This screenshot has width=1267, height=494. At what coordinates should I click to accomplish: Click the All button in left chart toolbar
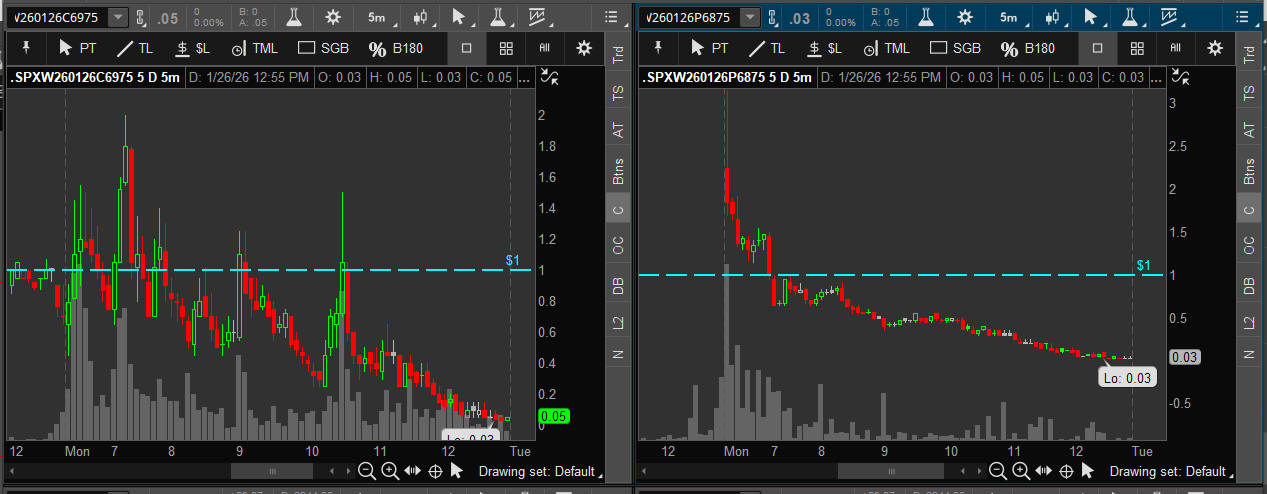(545, 48)
